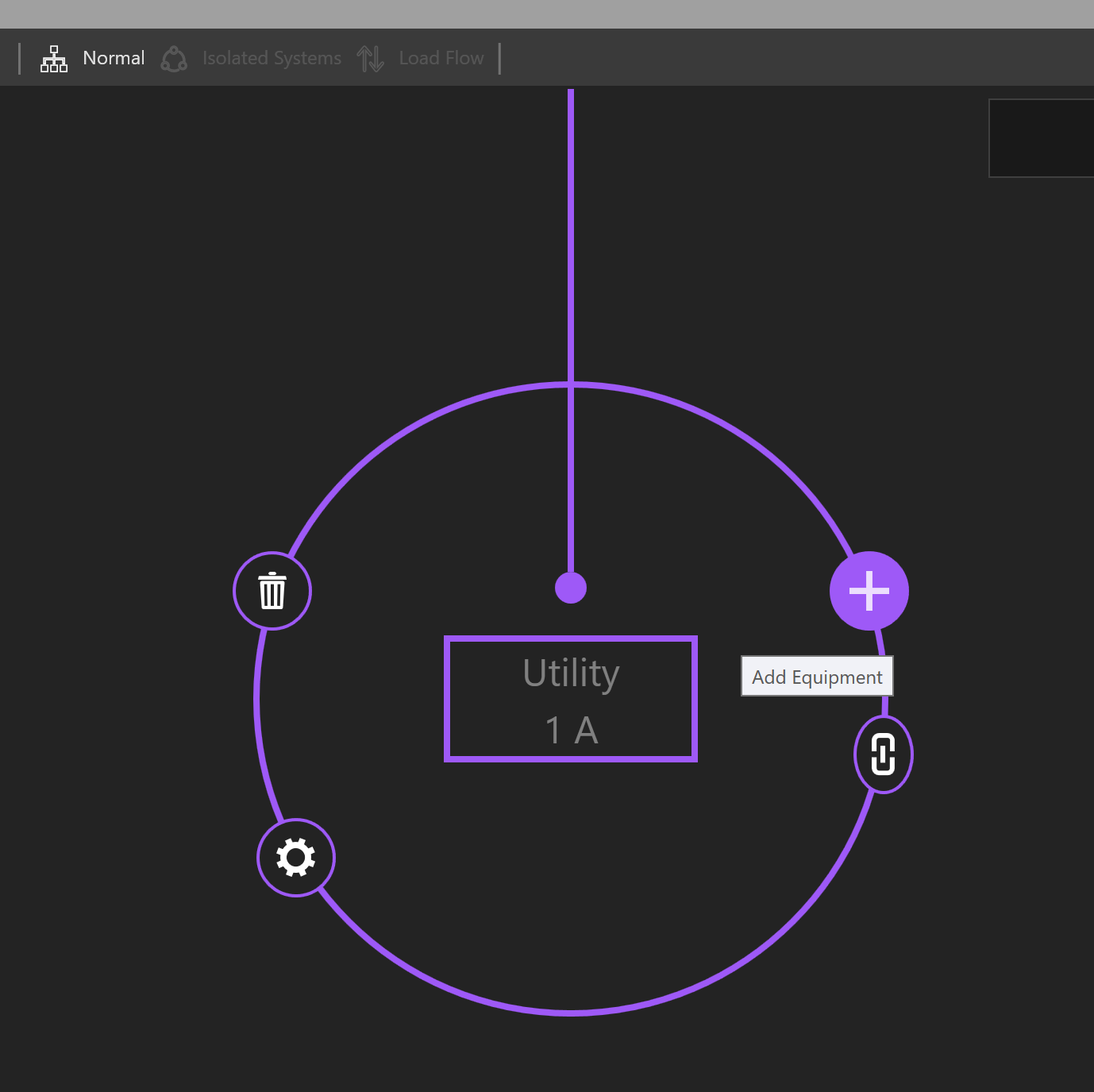The height and width of the screenshot is (1092, 1094).
Task: Click the 1 A current value
Action: pos(572,730)
